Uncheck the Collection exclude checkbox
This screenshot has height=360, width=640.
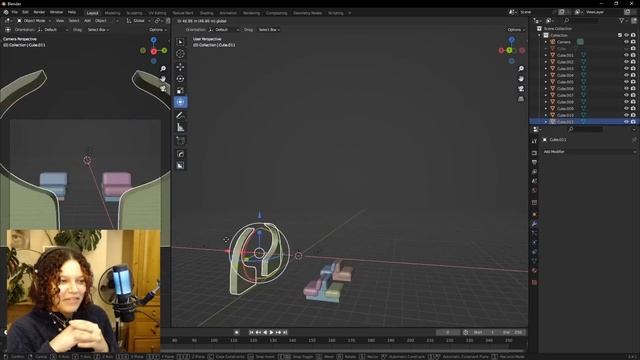tap(620, 35)
